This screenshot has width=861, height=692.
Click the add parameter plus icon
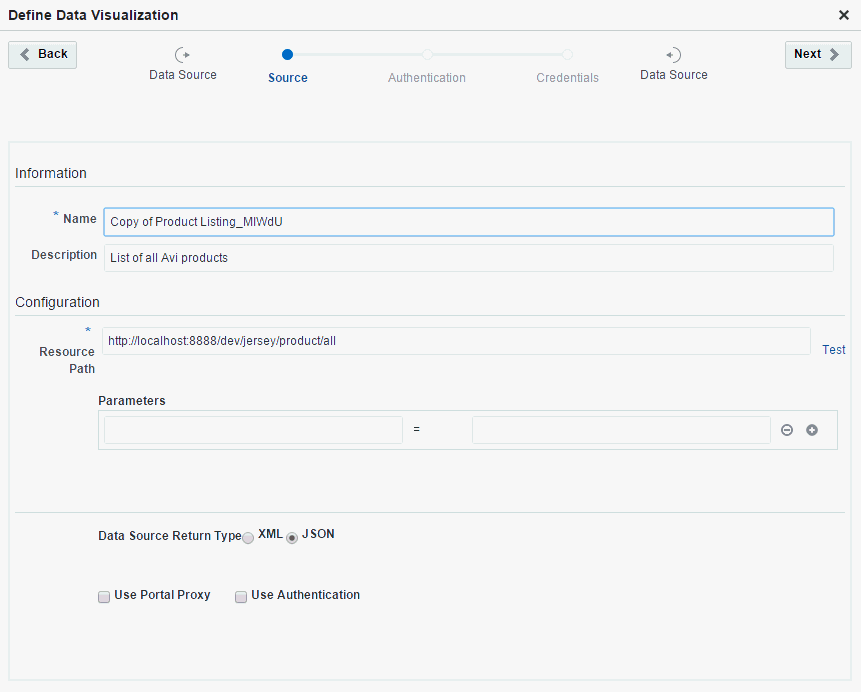click(812, 430)
